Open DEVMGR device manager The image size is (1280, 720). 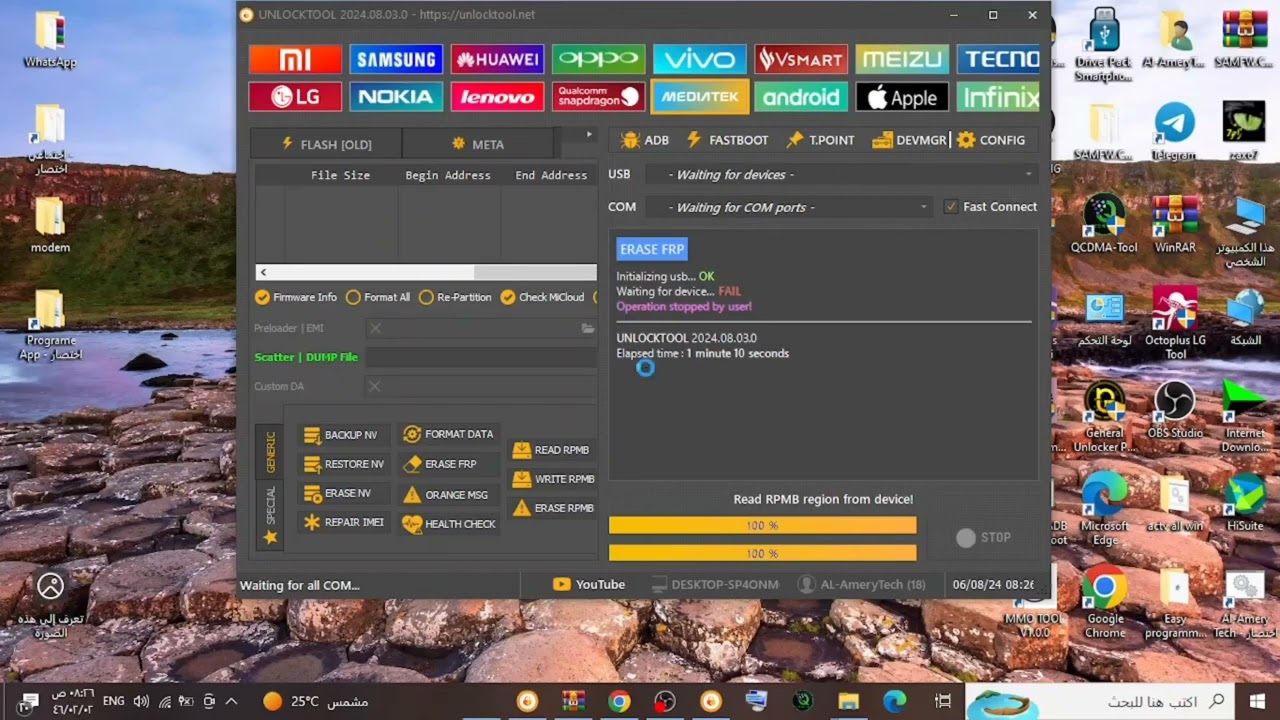coord(909,140)
